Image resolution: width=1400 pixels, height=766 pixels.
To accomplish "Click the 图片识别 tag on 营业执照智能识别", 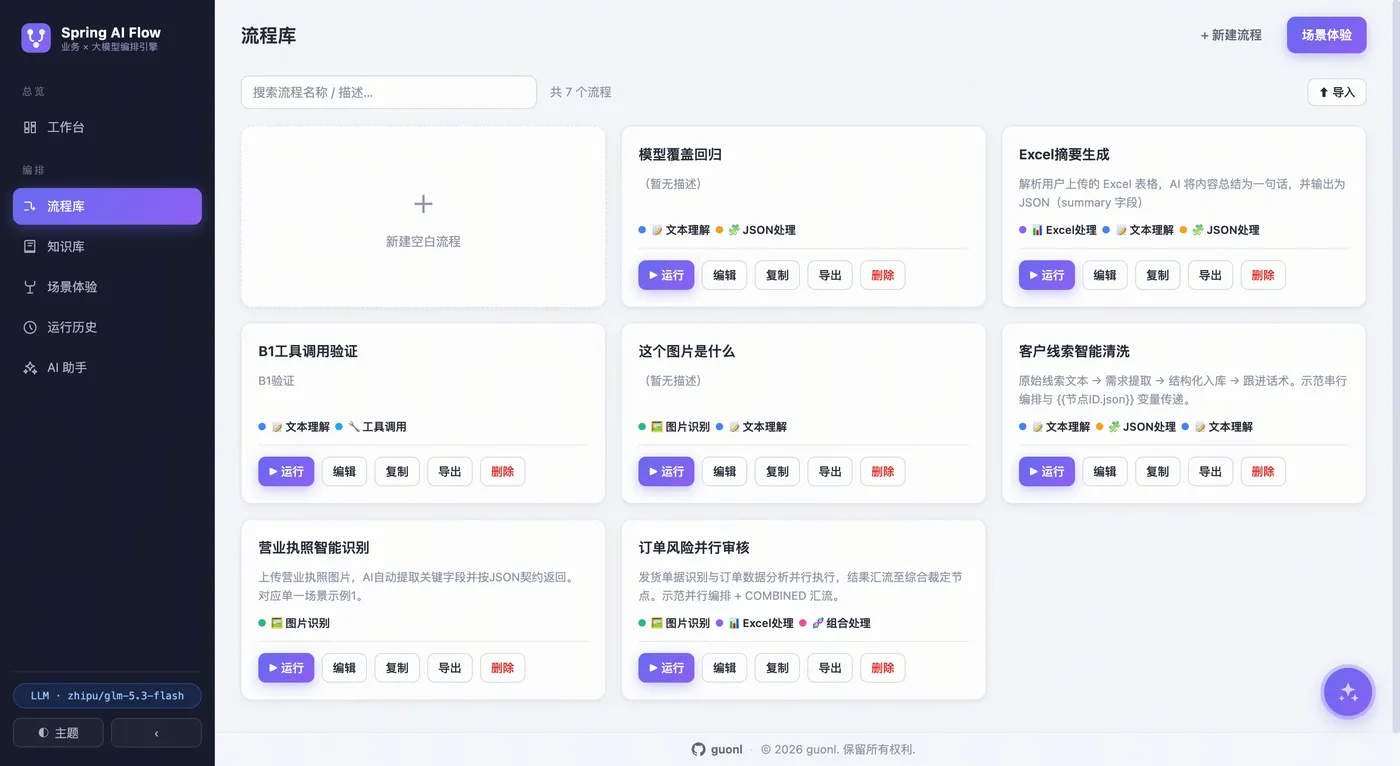I will pos(300,623).
